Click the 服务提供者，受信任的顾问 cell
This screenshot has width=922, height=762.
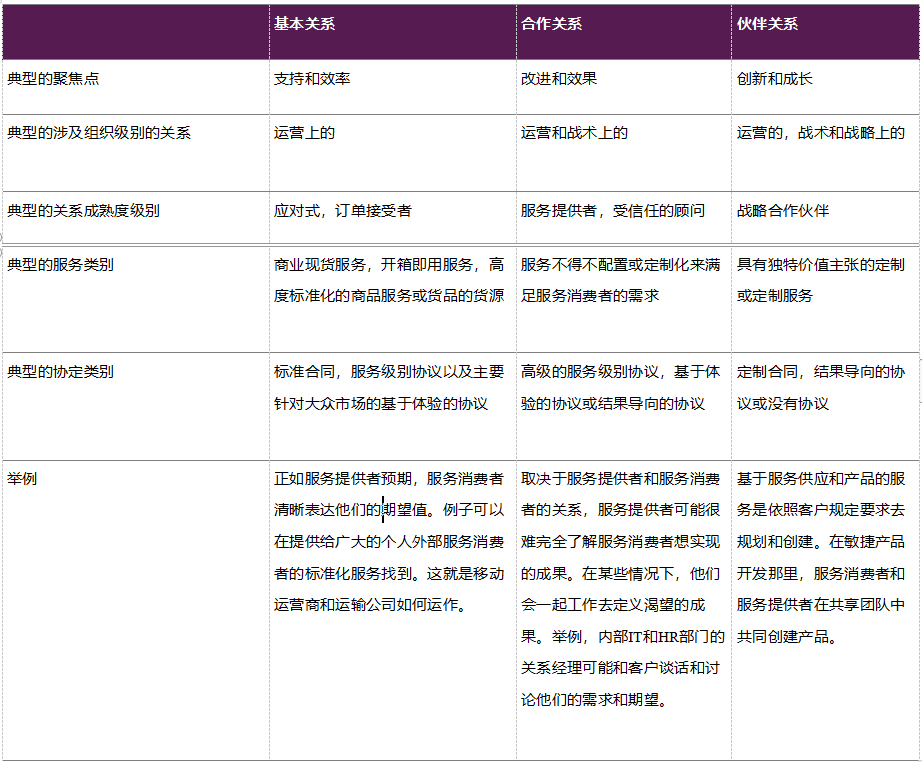[612, 210]
